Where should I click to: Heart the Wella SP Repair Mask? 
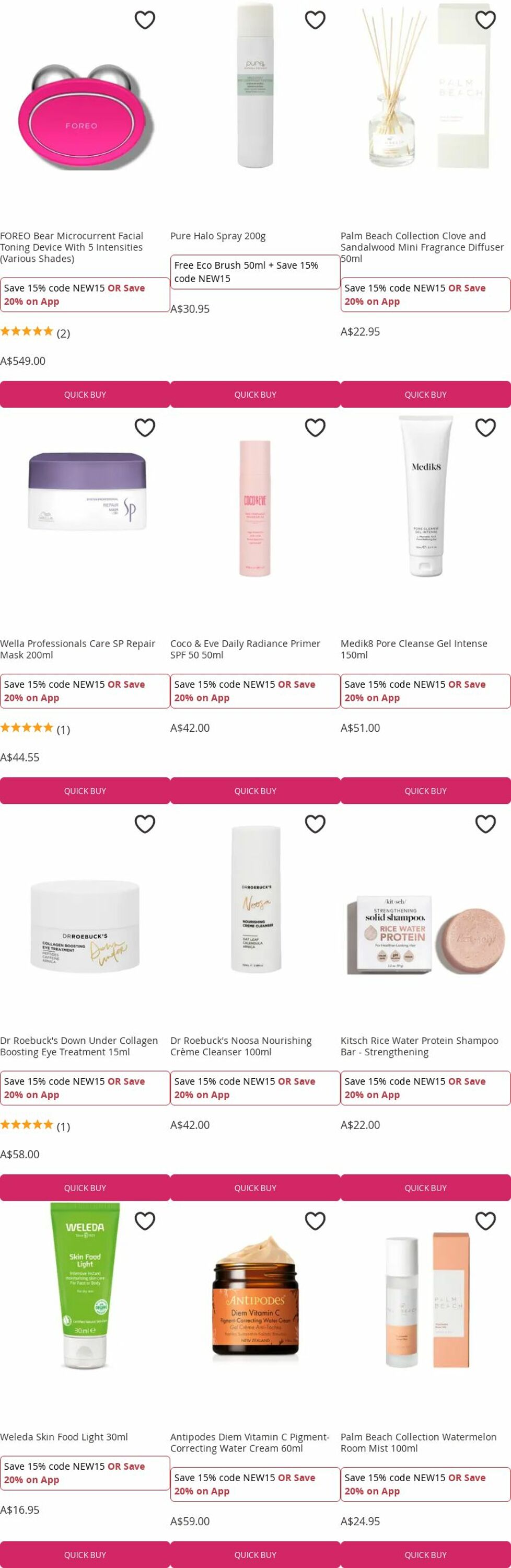tap(145, 428)
